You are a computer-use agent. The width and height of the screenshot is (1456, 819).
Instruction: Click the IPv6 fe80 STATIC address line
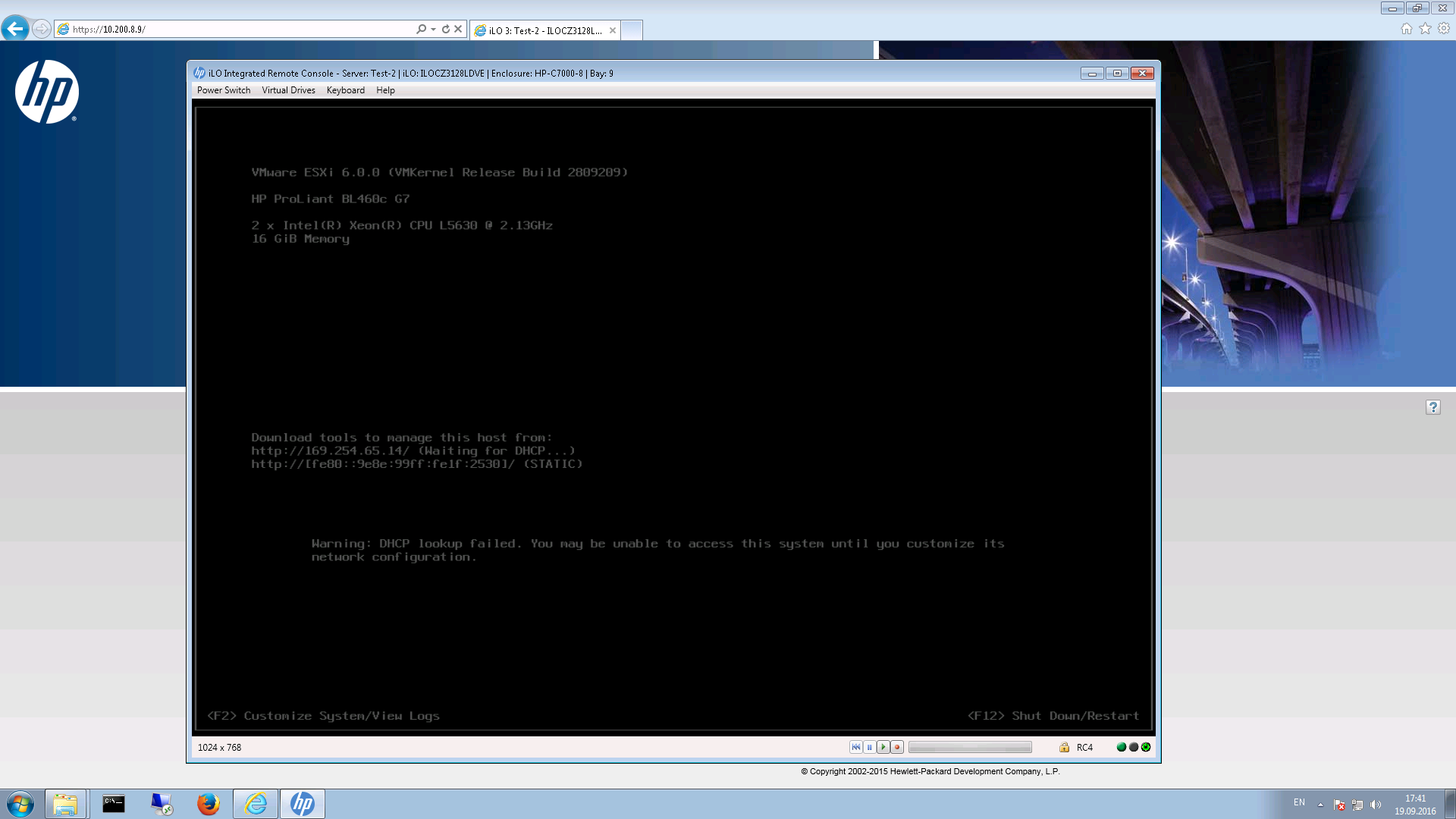417,464
